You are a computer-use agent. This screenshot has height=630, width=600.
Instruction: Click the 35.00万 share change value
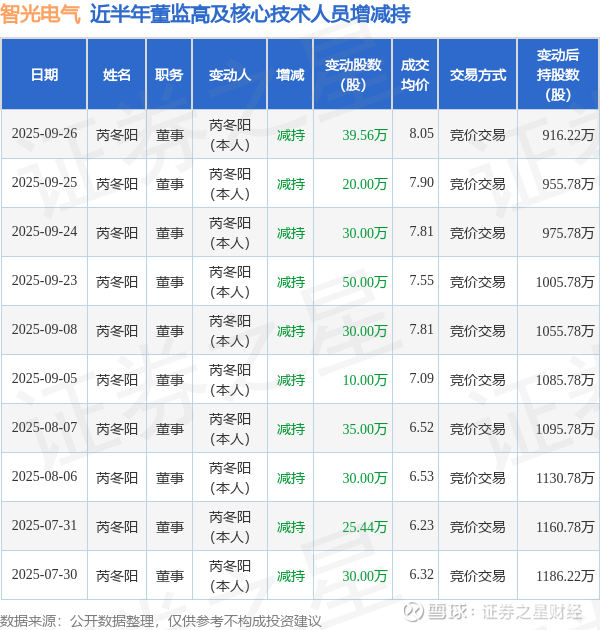coord(365,429)
